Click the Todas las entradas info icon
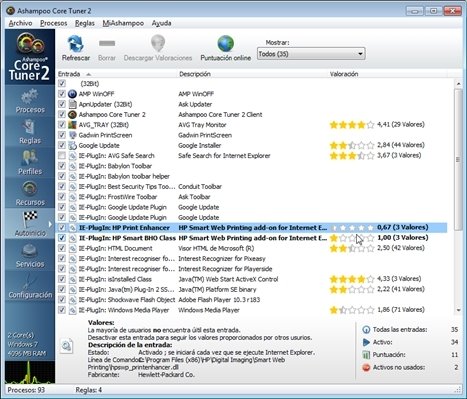The width and height of the screenshot is (467, 399). (x=366, y=330)
